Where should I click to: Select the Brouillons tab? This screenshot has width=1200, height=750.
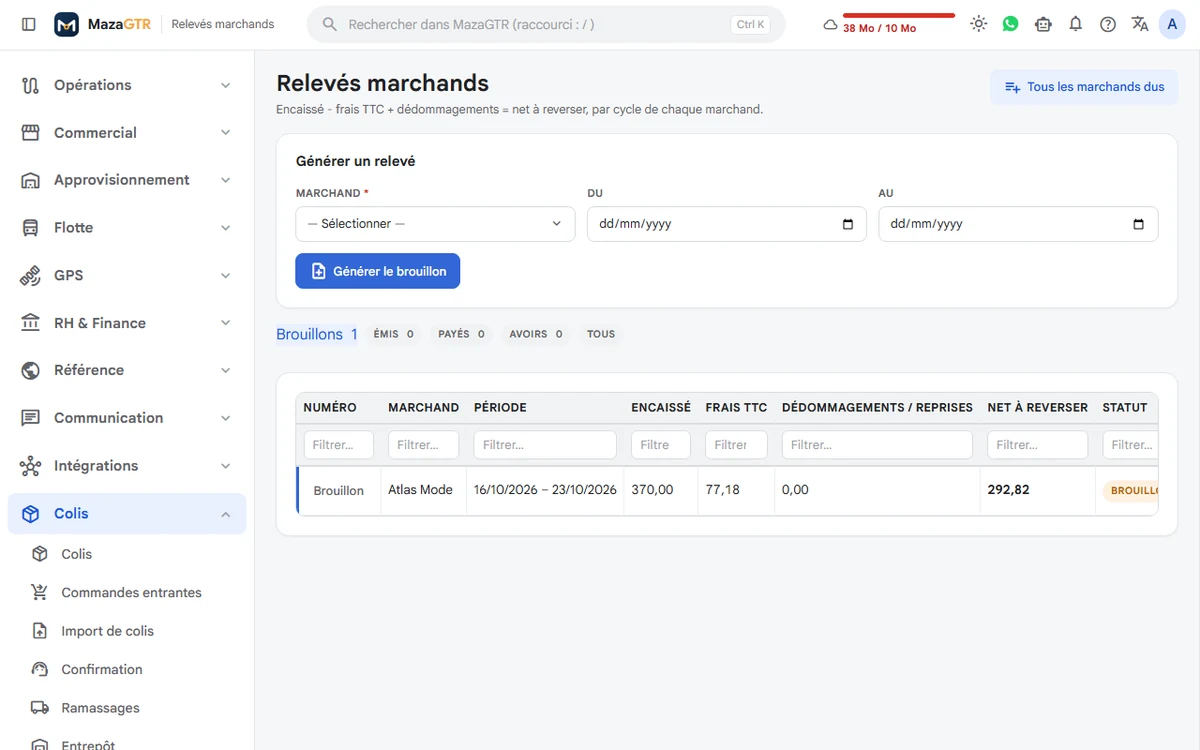(317, 334)
